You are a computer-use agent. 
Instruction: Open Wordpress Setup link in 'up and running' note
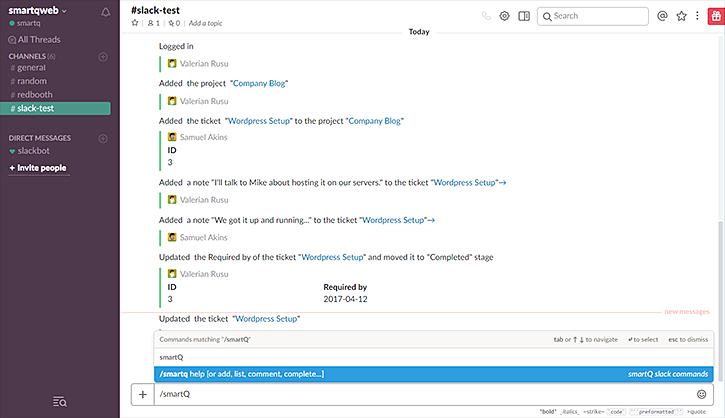(x=393, y=220)
